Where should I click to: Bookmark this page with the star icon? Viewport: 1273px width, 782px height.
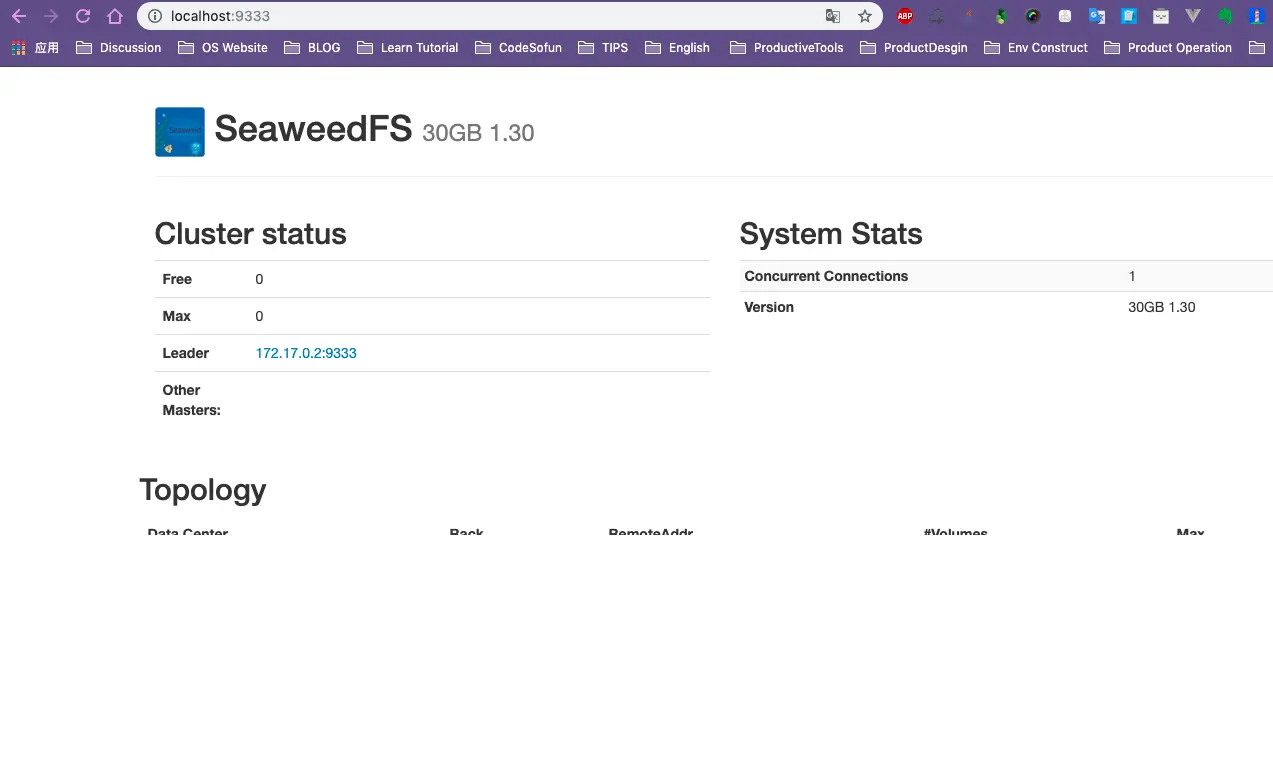(x=865, y=16)
